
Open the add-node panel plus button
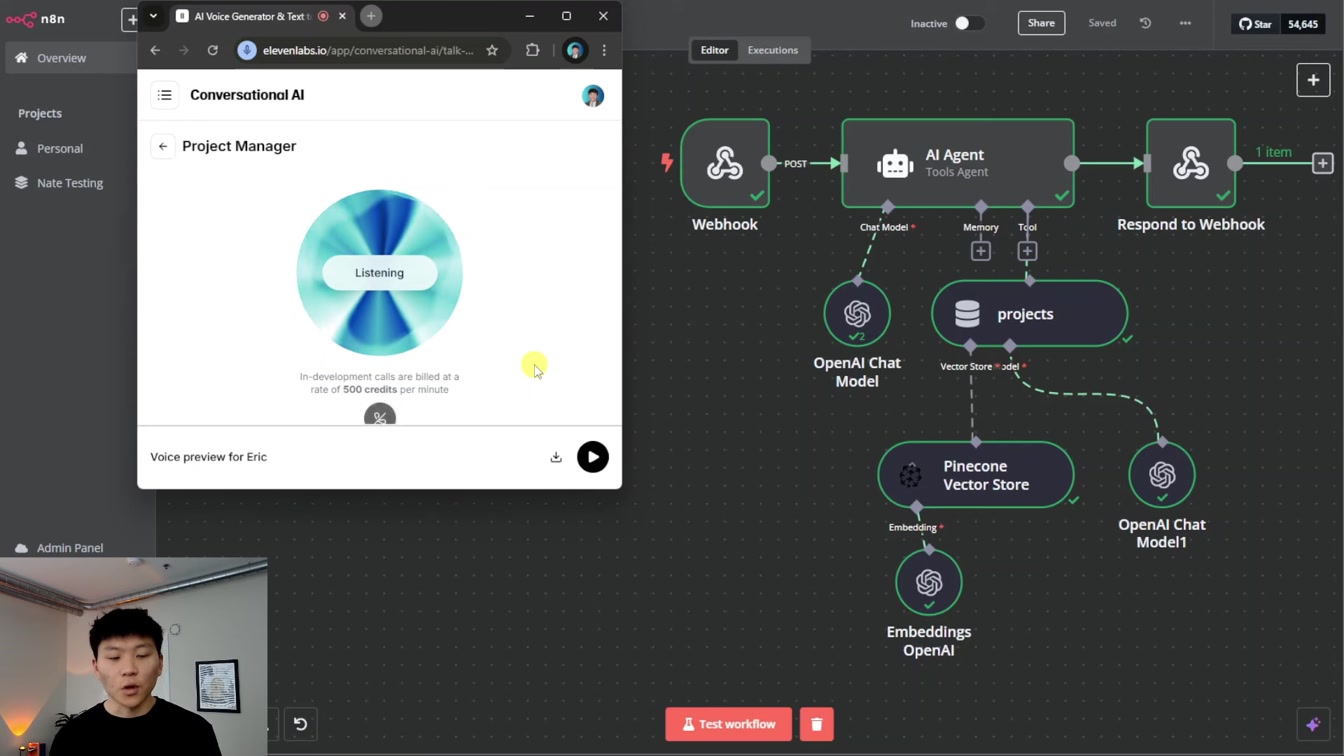(x=1313, y=80)
